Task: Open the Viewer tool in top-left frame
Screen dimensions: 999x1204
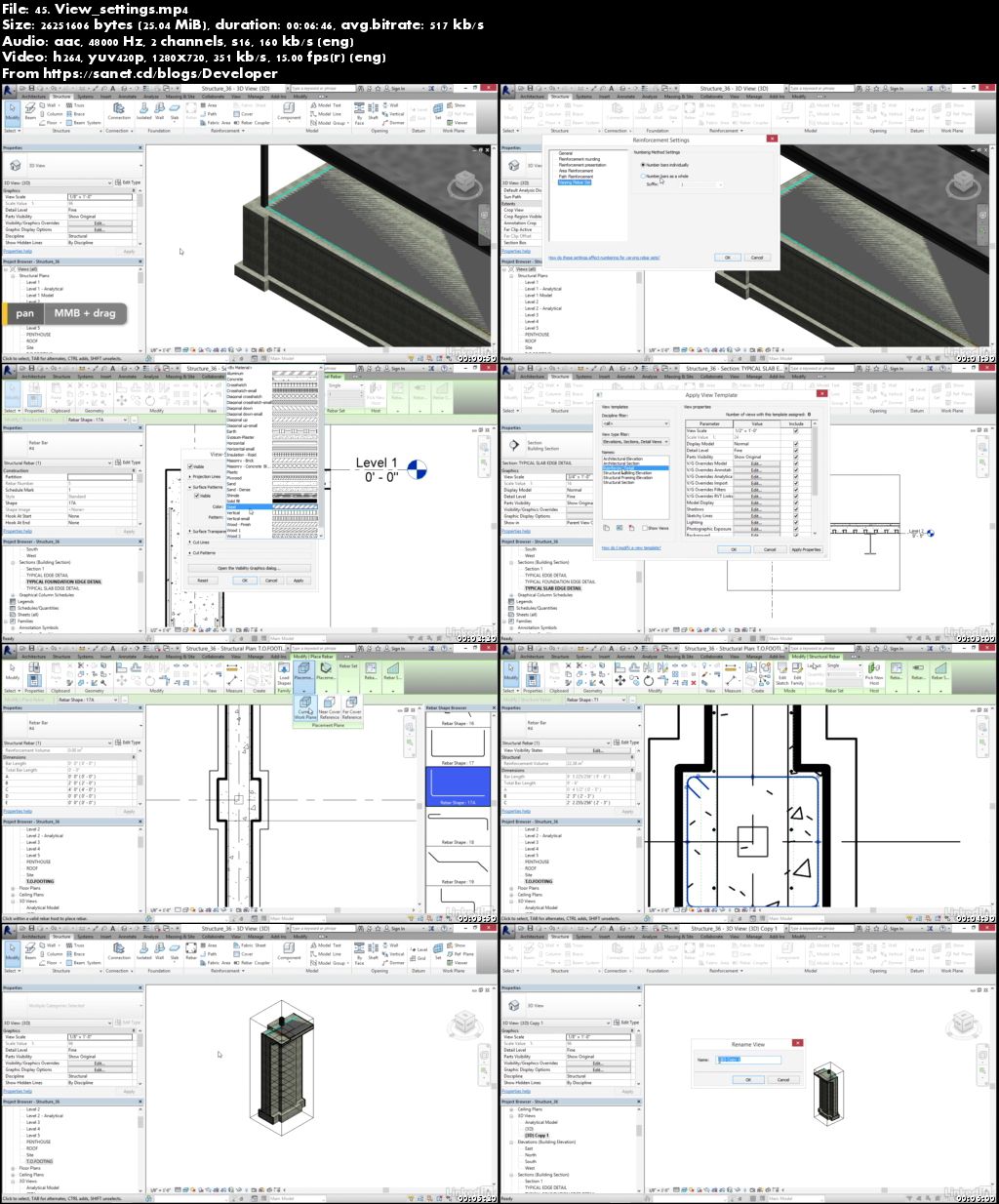Action: (458, 123)
